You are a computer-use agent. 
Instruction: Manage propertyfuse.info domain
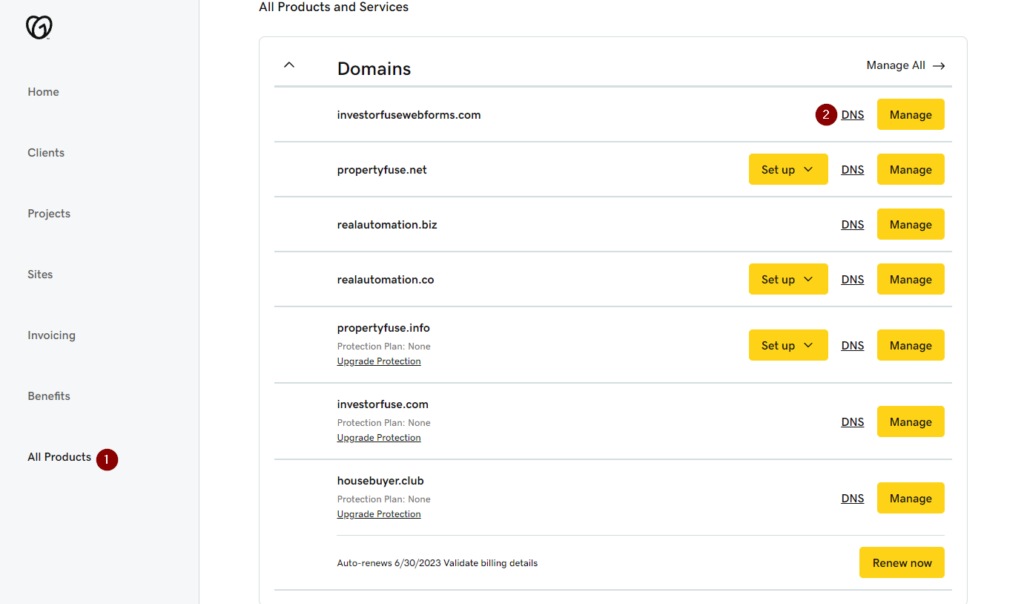[910, 345]
